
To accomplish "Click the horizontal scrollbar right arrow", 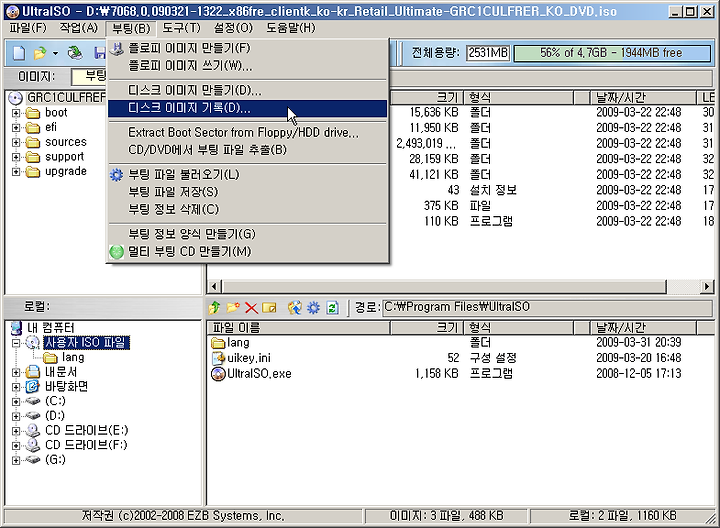I will tap(706, 287).
